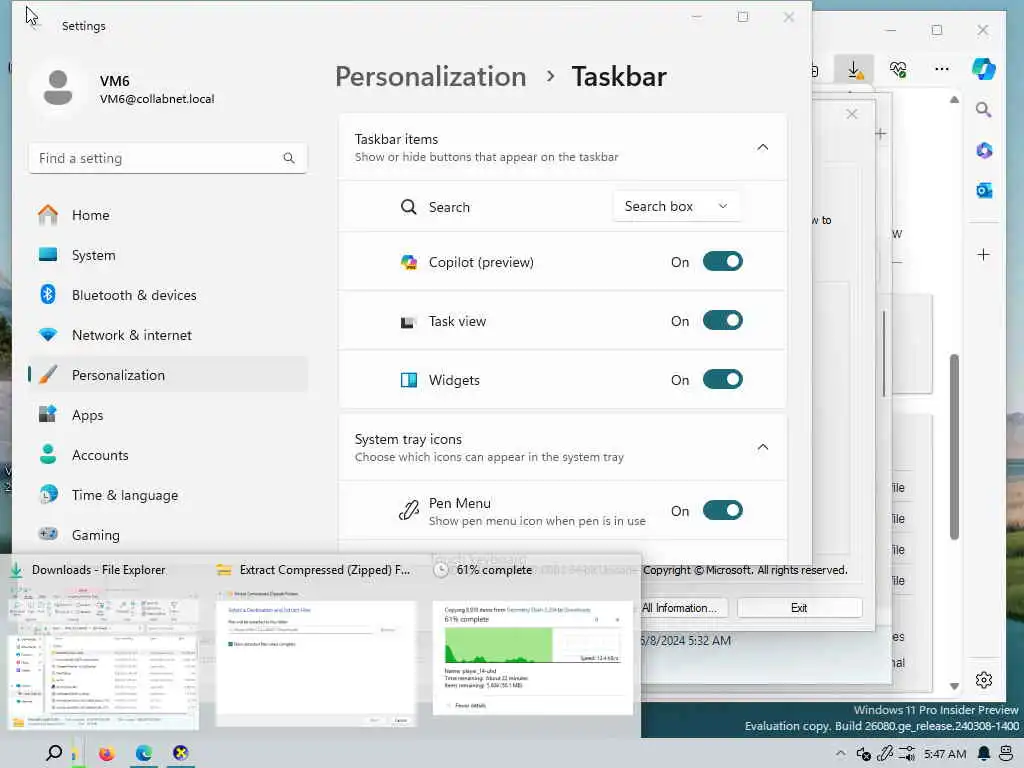Click the Personalization breadcrumb link

point(430,76)
